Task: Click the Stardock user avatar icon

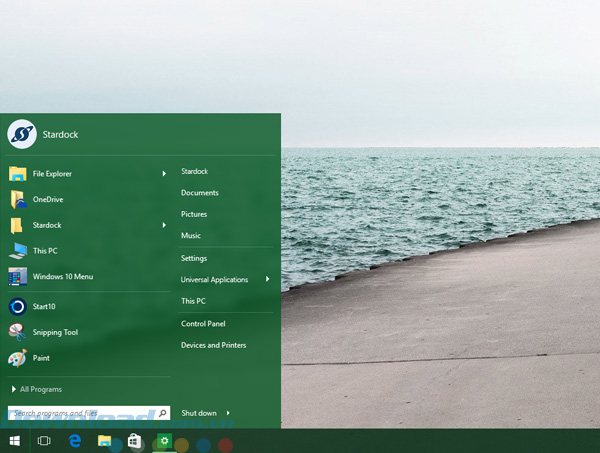Action: (22, 134)
